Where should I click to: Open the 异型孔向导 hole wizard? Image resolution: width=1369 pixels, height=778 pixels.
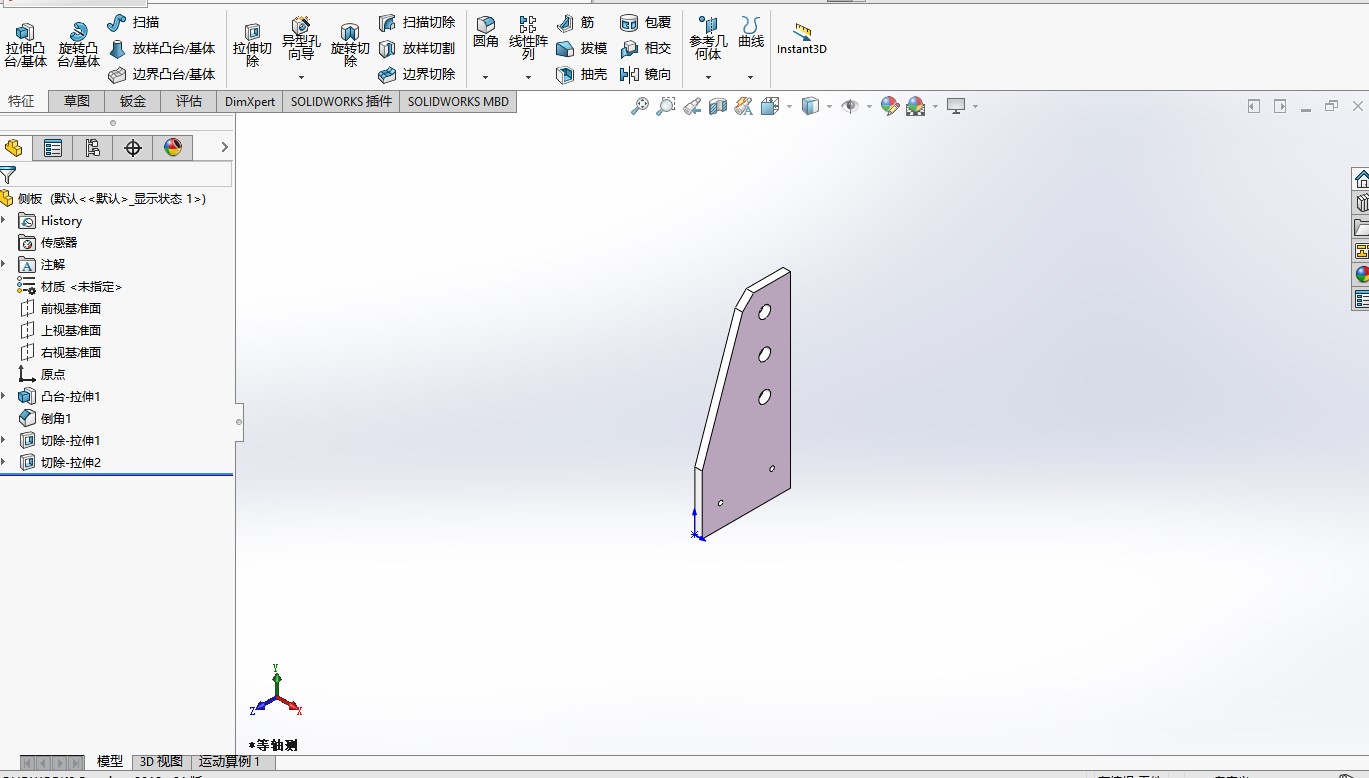point(301,39)
